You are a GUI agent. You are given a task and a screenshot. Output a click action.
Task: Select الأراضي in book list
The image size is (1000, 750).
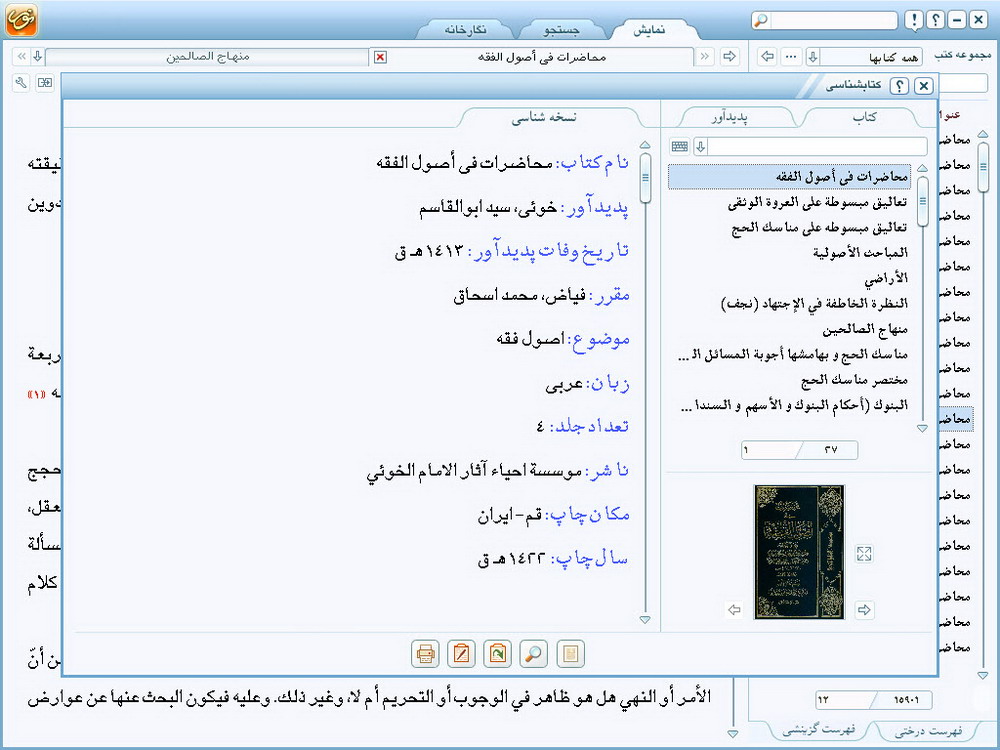coord(790,278)
